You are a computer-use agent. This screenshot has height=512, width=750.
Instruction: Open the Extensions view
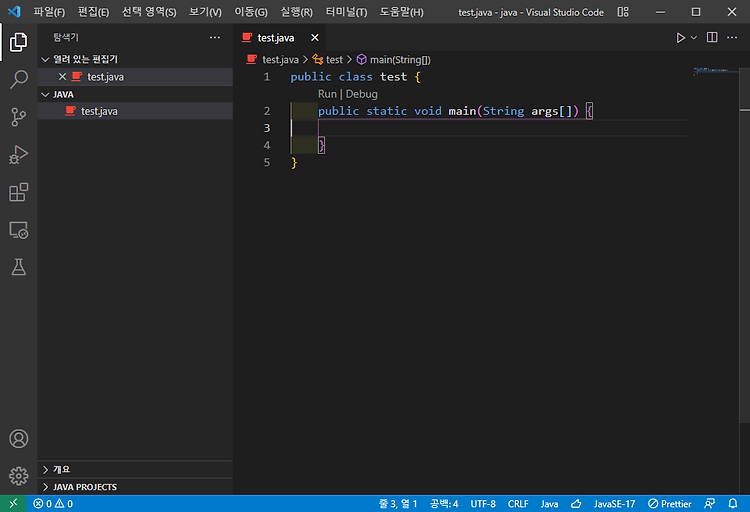[19, 192]
